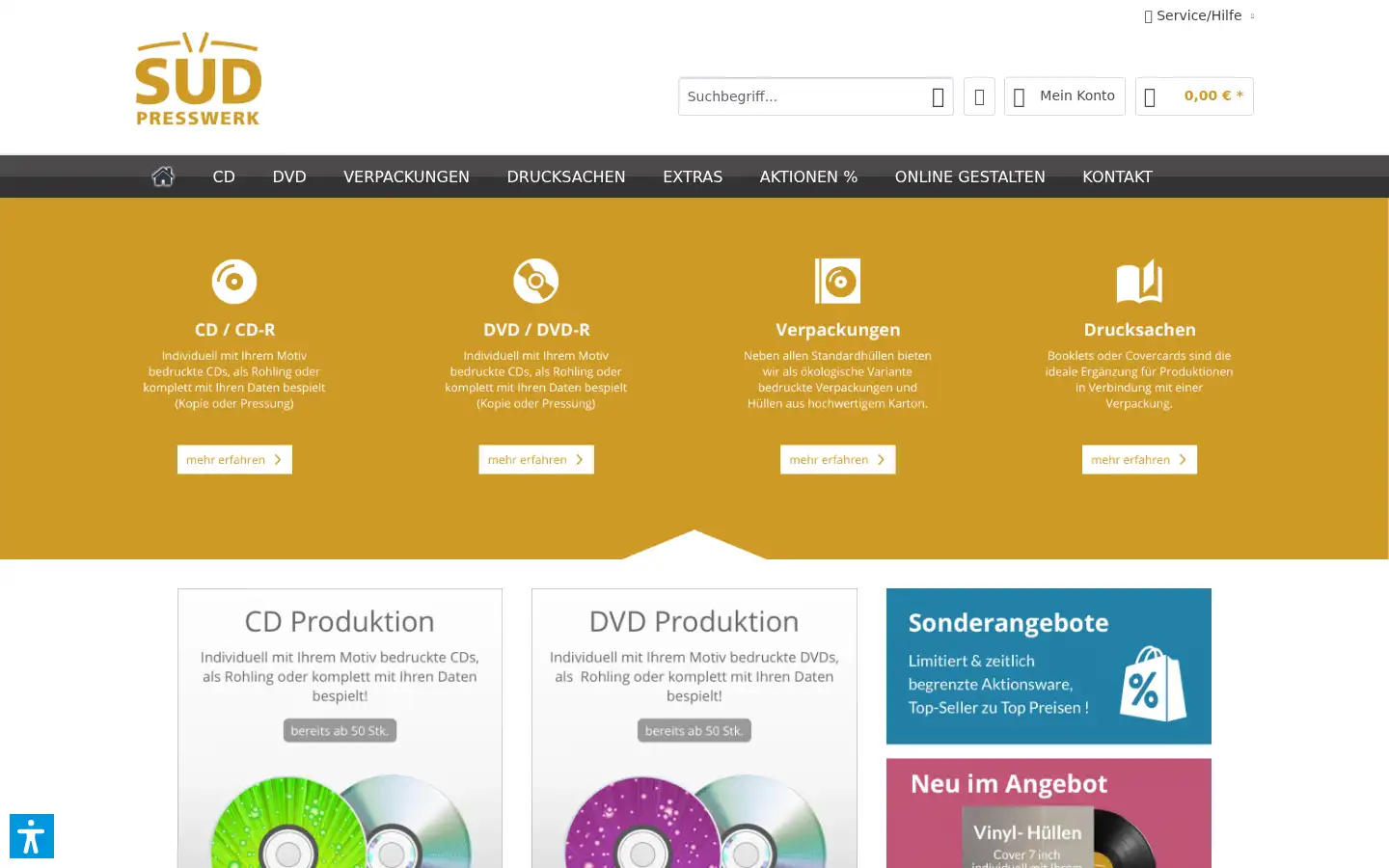This screenshot has height=868, width=1389.
Task: Open the CD menu item
Action: click(x=224, y=176)
